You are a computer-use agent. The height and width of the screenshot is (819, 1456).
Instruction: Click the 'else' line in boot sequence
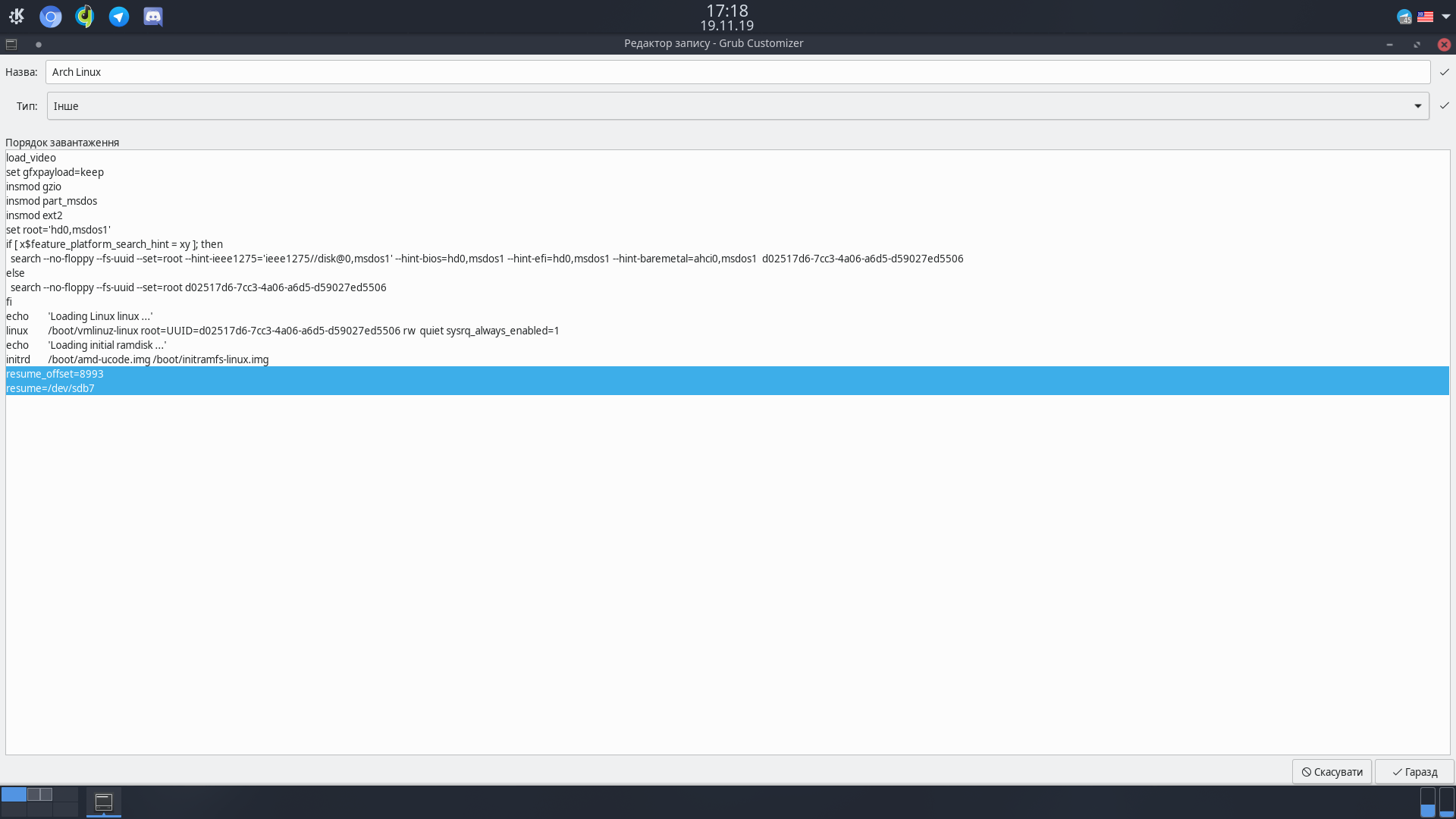(15, 273)
